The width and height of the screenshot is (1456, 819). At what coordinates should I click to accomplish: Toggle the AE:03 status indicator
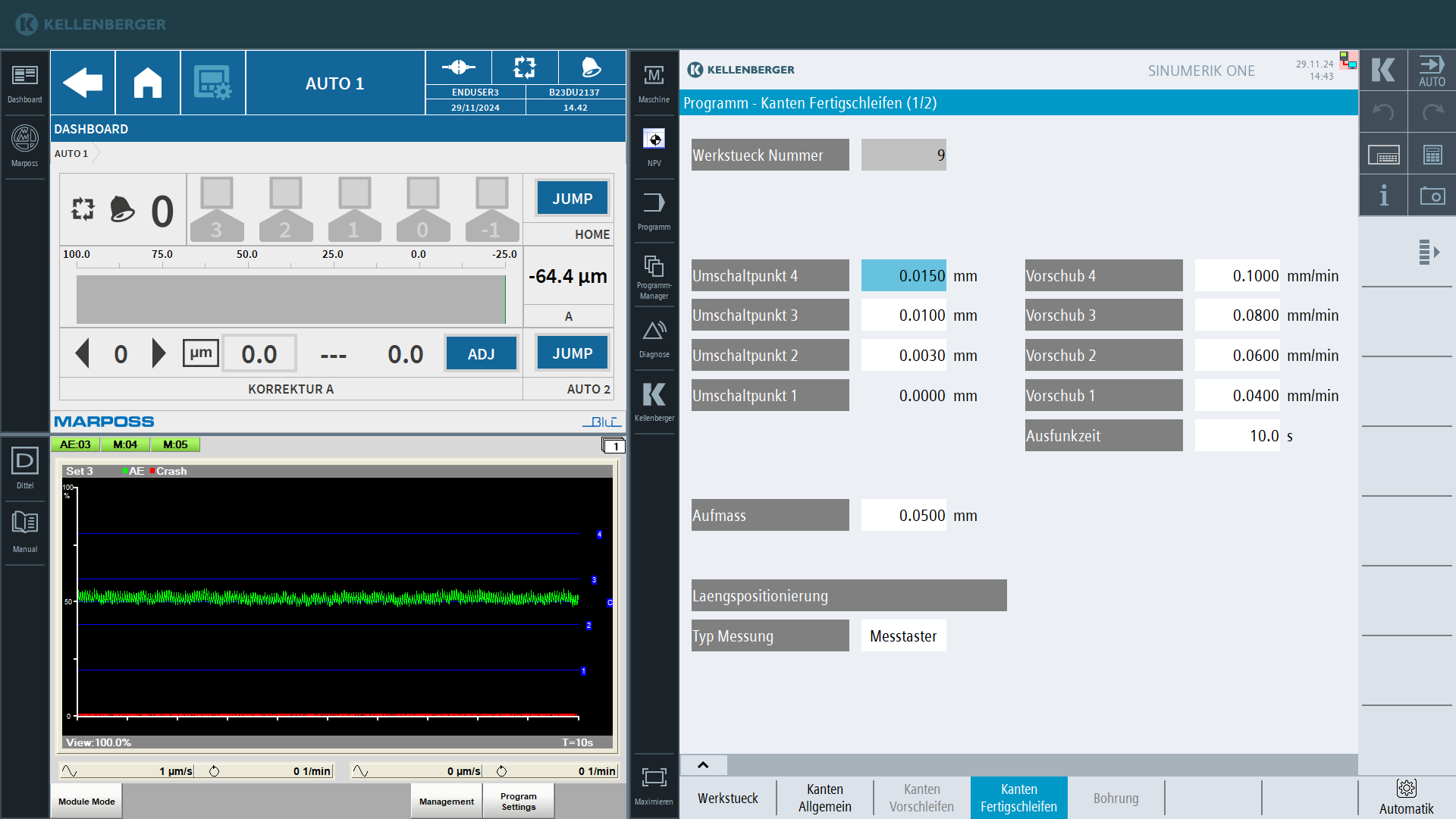coord(75,445)
